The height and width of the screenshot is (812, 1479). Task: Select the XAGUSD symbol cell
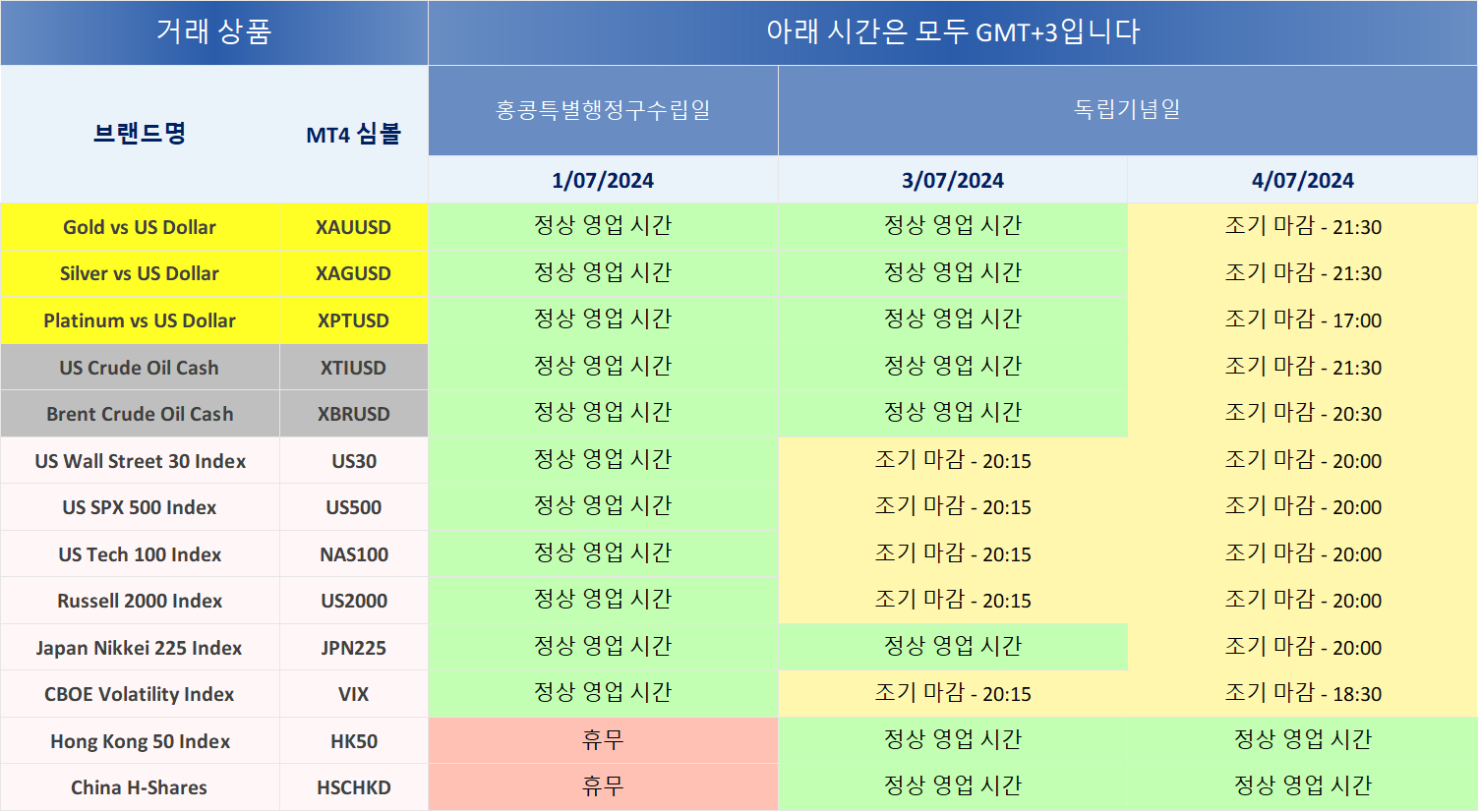coord(353,273)
